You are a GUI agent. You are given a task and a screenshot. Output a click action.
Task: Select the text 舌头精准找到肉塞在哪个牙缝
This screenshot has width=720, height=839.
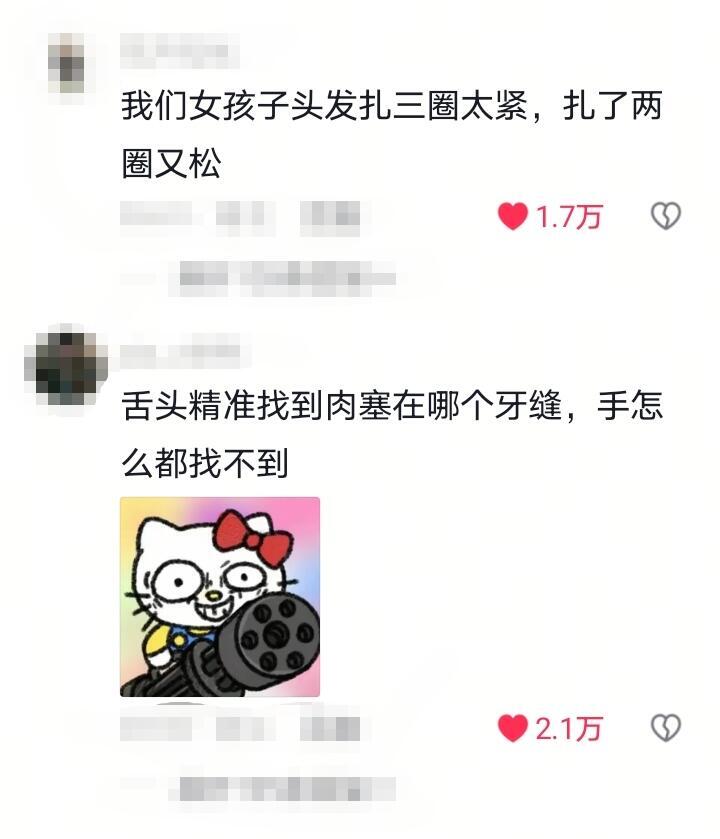coord(342,405)
